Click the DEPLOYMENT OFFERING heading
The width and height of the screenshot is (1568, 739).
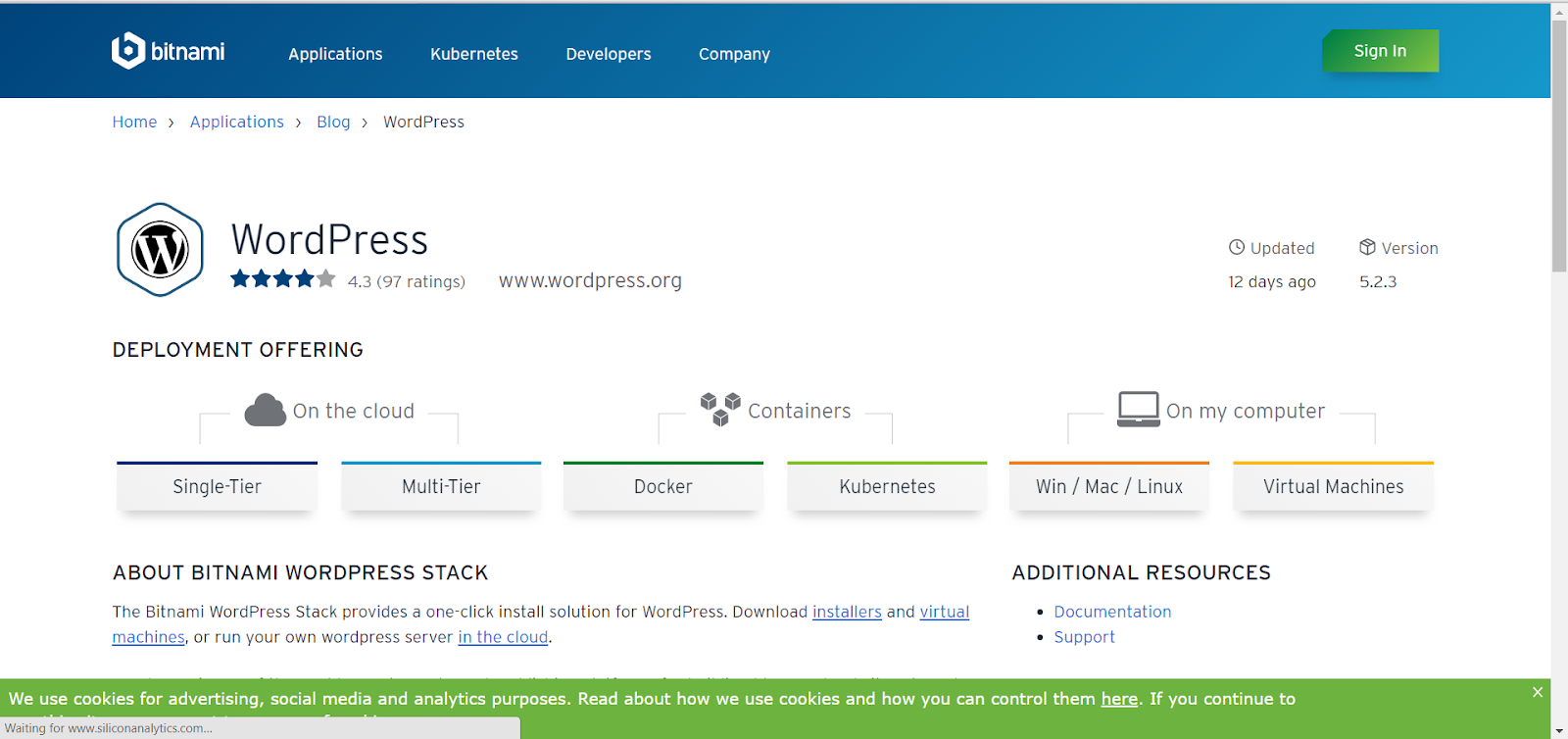coord(238,350)
